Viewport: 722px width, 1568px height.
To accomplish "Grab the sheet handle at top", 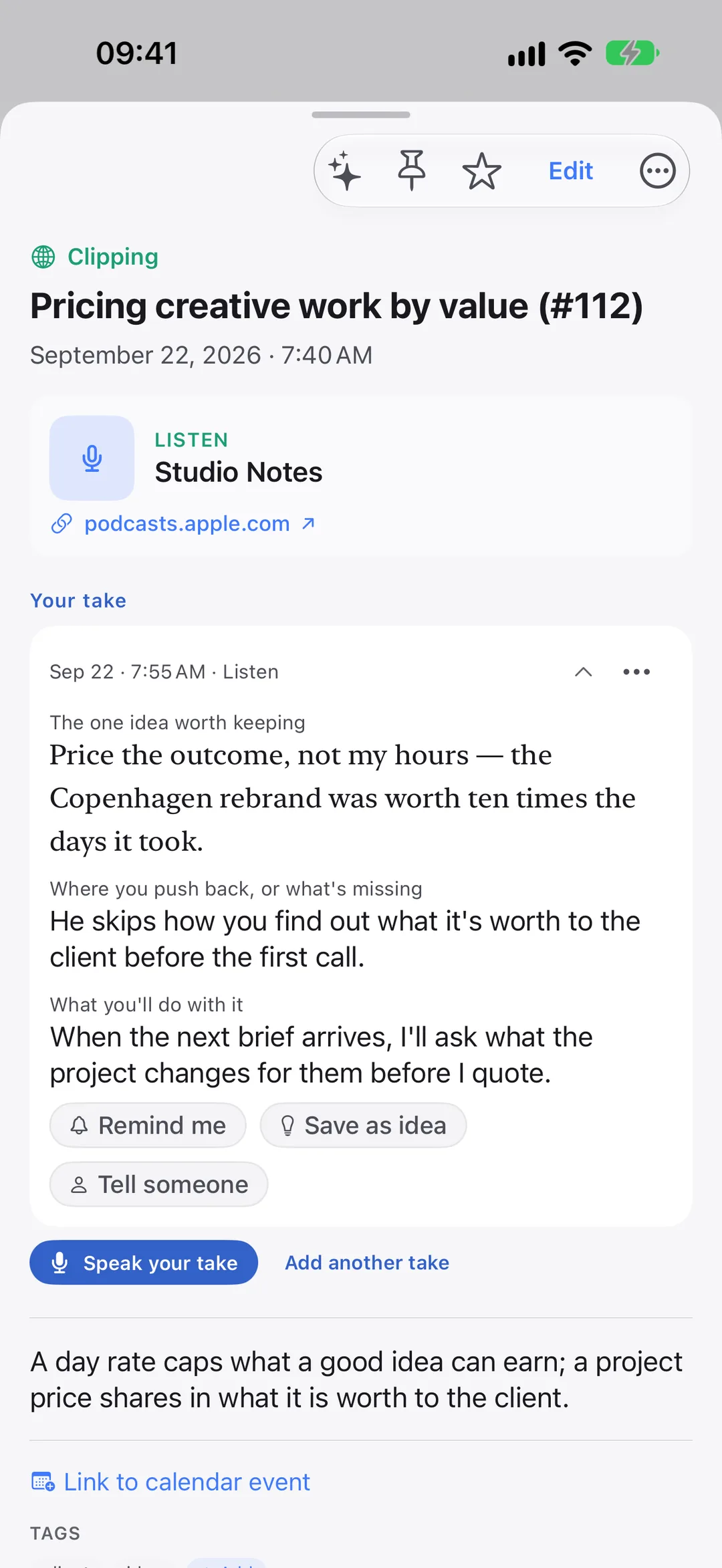I will [361, 115].
